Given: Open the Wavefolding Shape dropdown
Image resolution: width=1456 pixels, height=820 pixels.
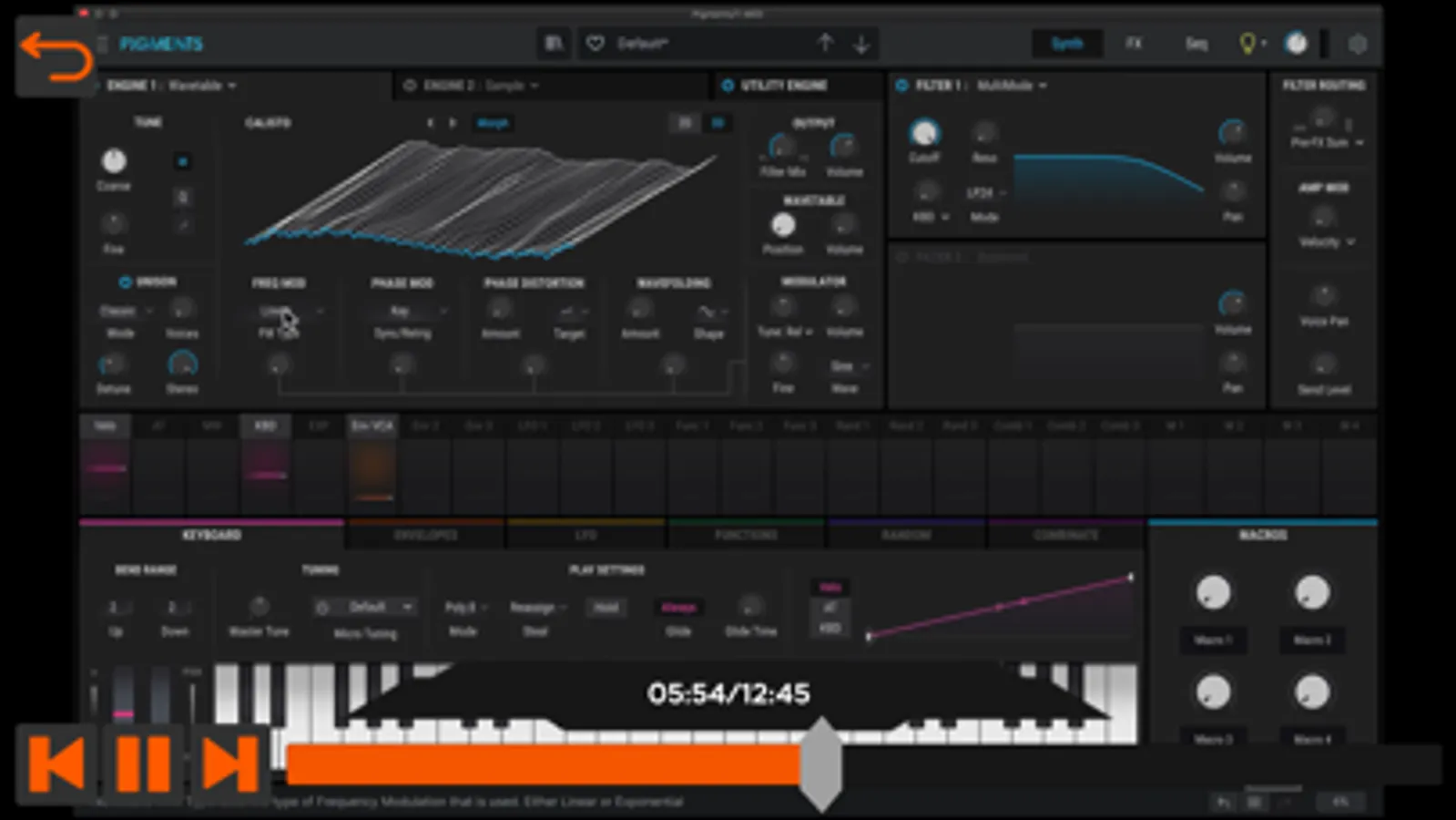Looking at the screenshot, I should [710, 313].
